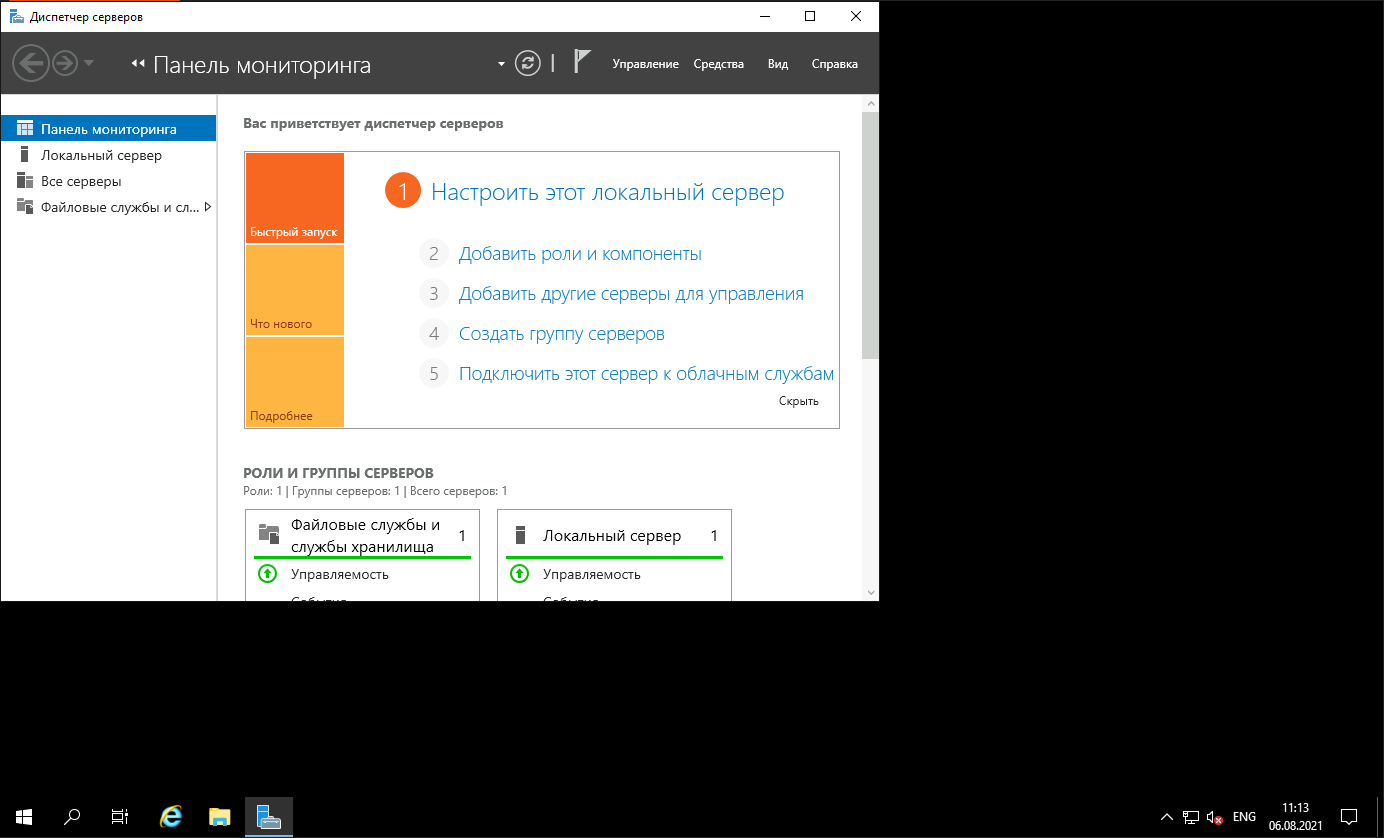Image resolution: width=1384 pixels, height=838 pixels.
Task: Click the Server Manager taskbar button
Action: pyautogui.click(x=269, y=817)
